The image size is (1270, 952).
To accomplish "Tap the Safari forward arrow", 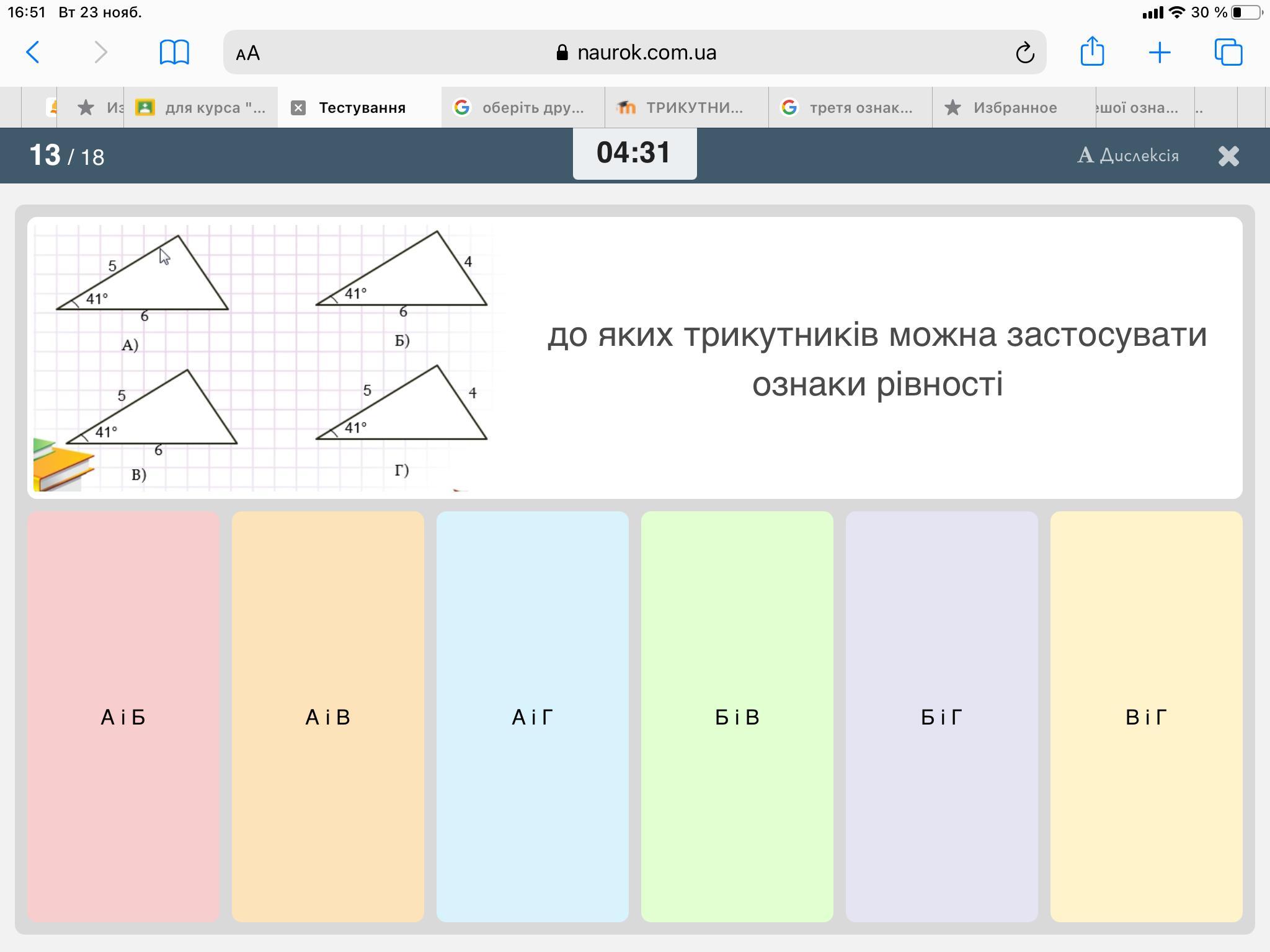I will point(100,53).
